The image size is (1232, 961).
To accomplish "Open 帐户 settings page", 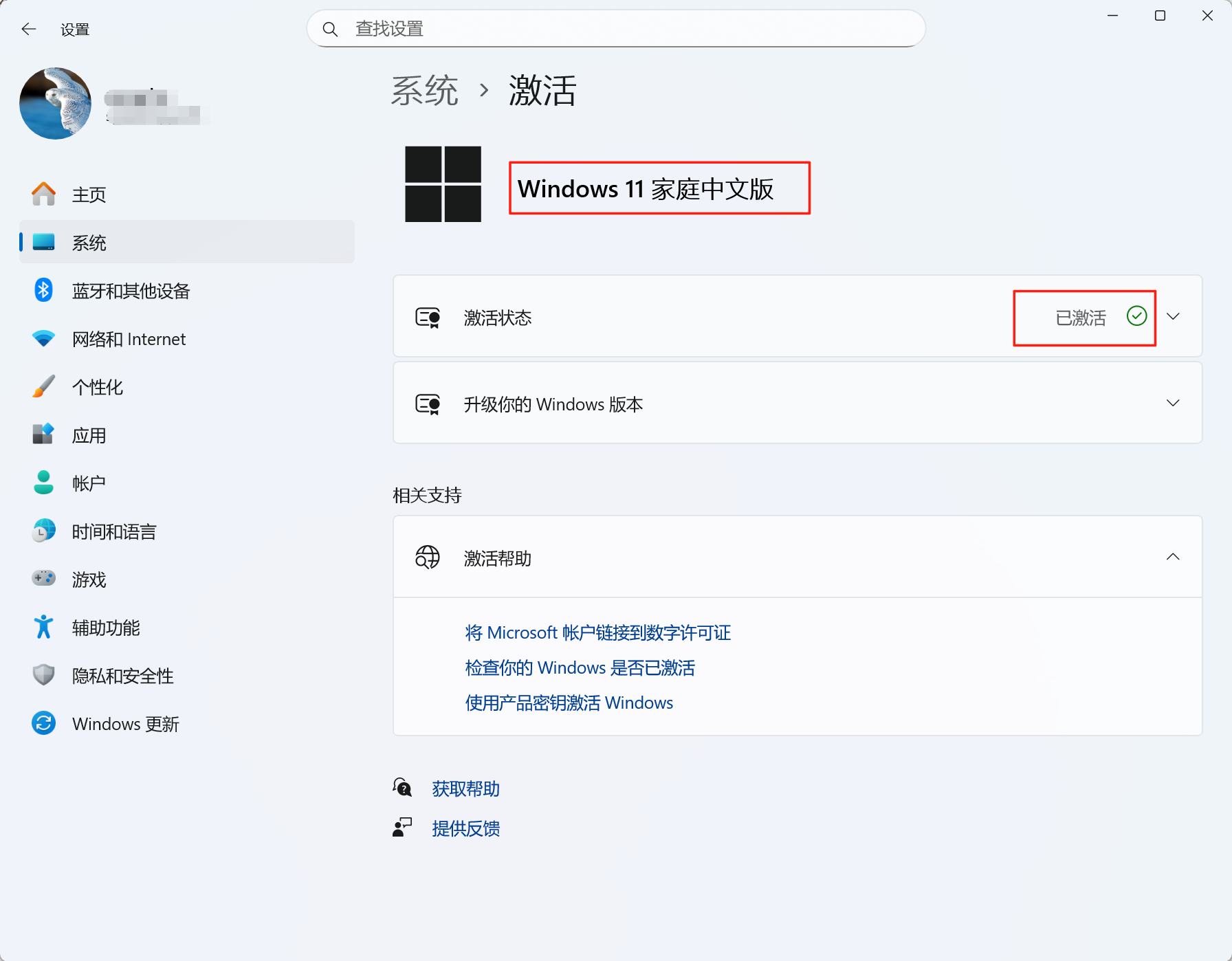I will [187, 483].
